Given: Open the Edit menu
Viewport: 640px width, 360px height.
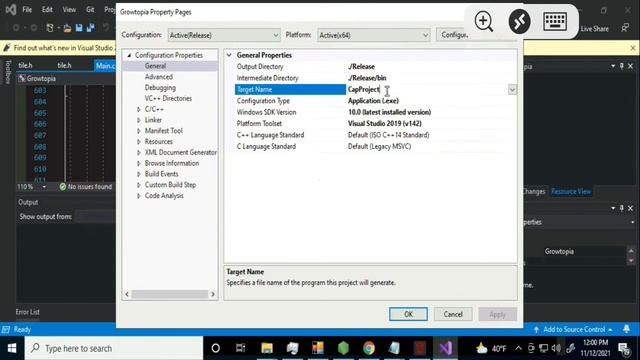Looking at the screenshot, I should [47, 9].
